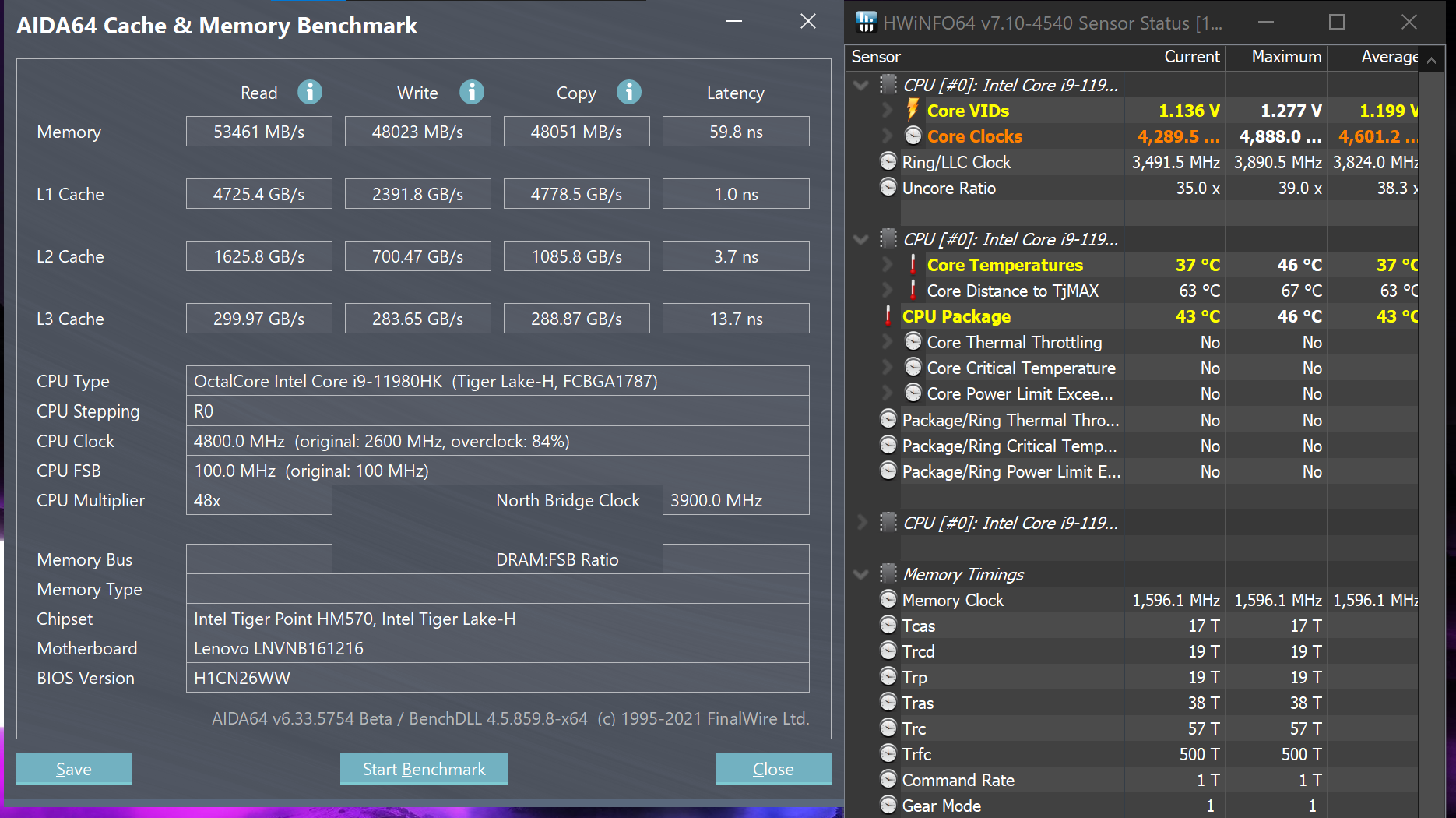Click the Read info icon
This screenshot has height=818, width=1456.
point(310,93)
